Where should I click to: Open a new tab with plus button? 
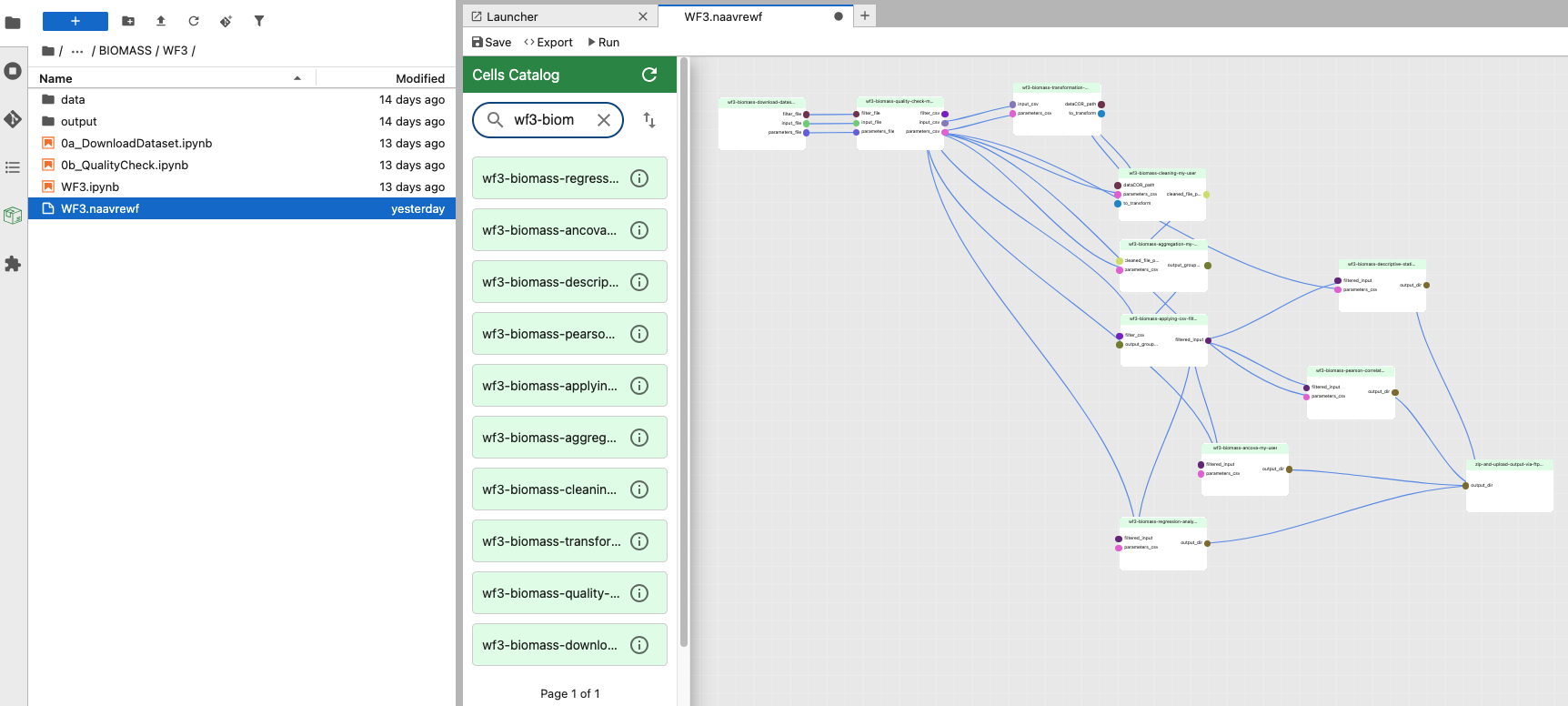(x=865, y=15)
